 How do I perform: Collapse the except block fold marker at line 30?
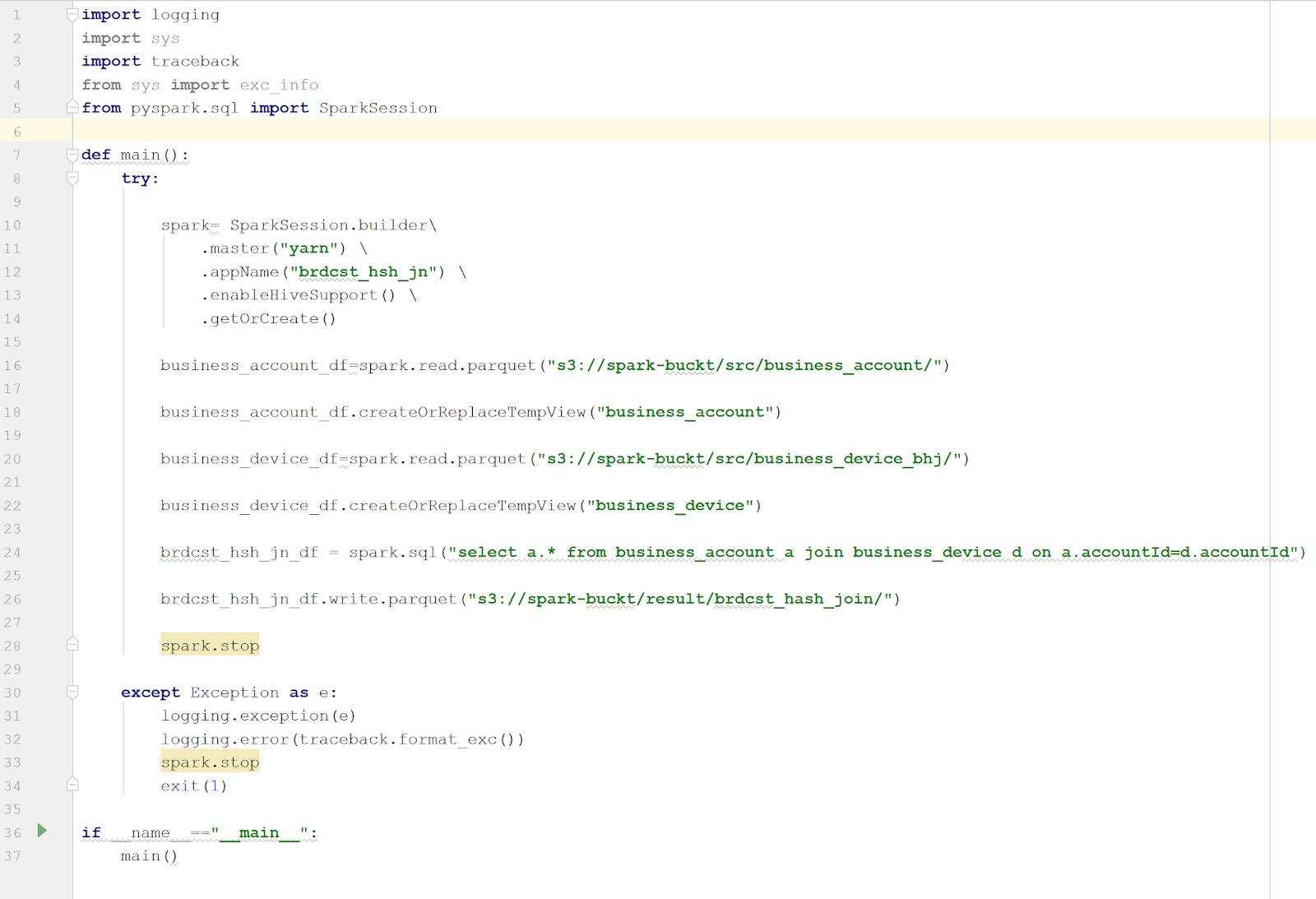point(72,692)
